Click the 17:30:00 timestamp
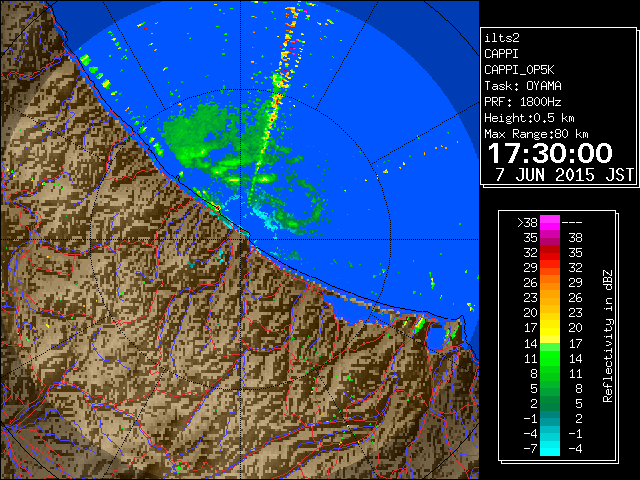 coord(550,153)
